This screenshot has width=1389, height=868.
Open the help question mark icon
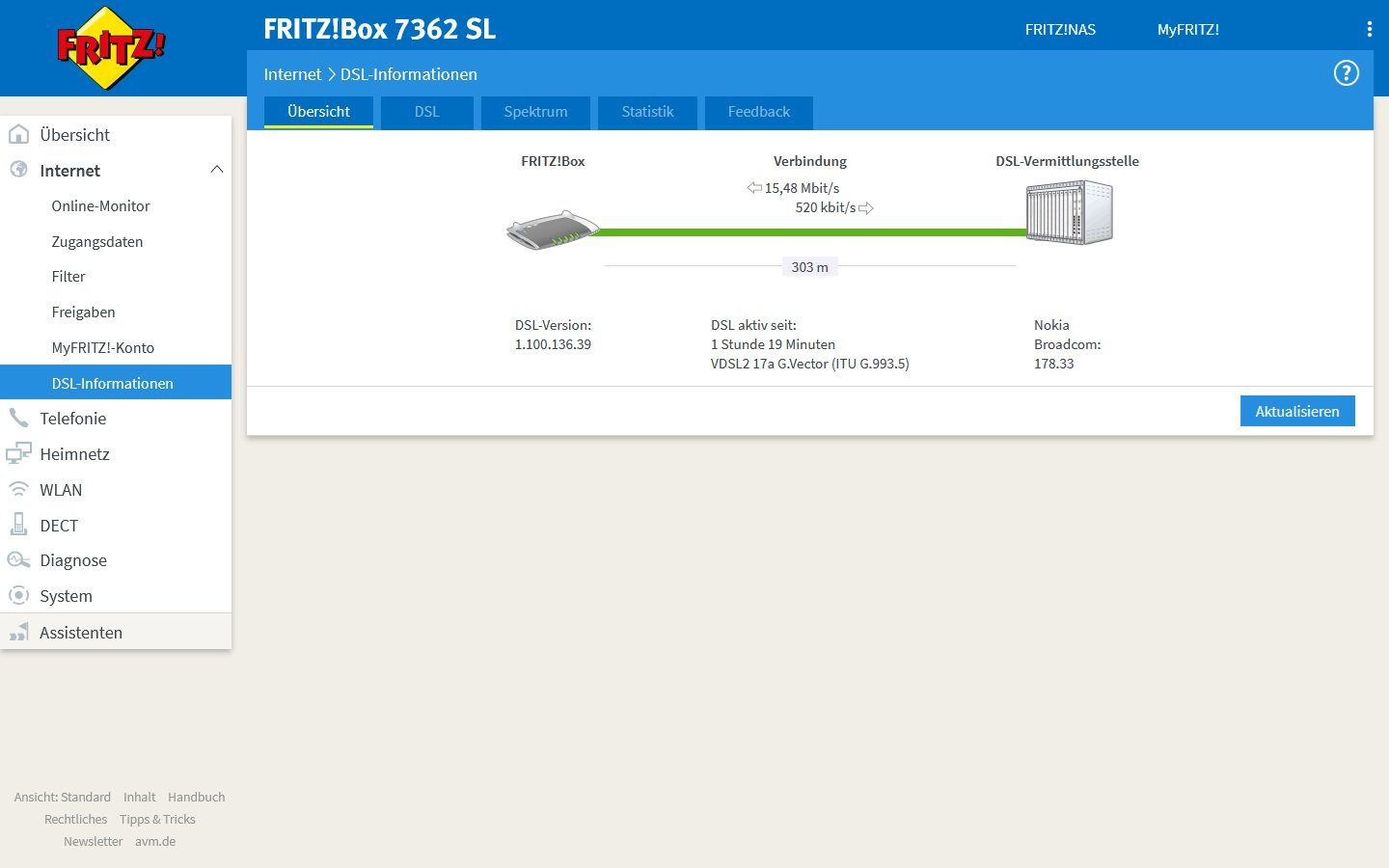(x=1346, y=73)
